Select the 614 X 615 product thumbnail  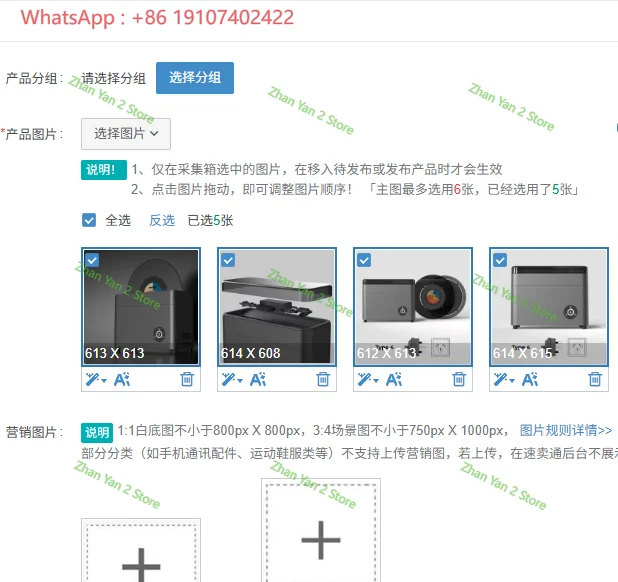(x=549, y=307)
